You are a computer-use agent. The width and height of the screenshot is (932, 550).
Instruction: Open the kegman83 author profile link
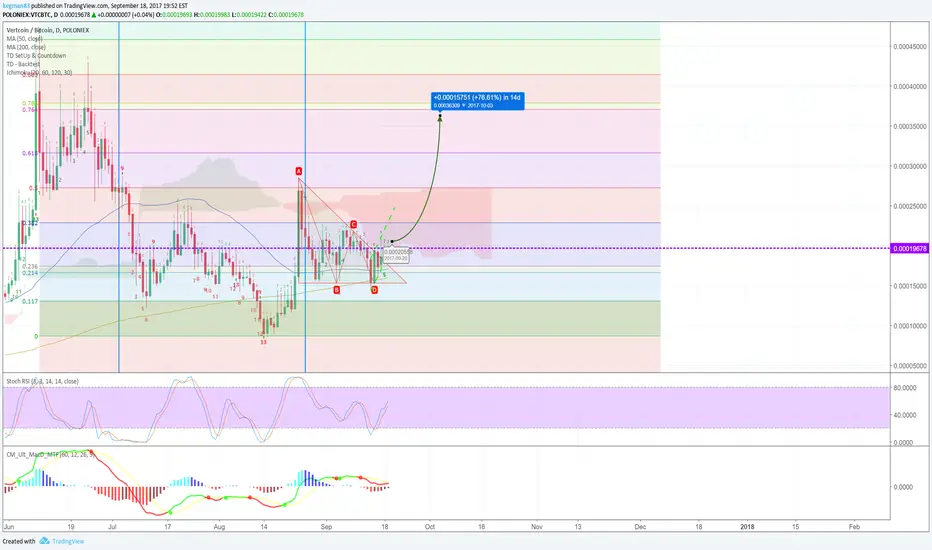(x=16, y=5)
